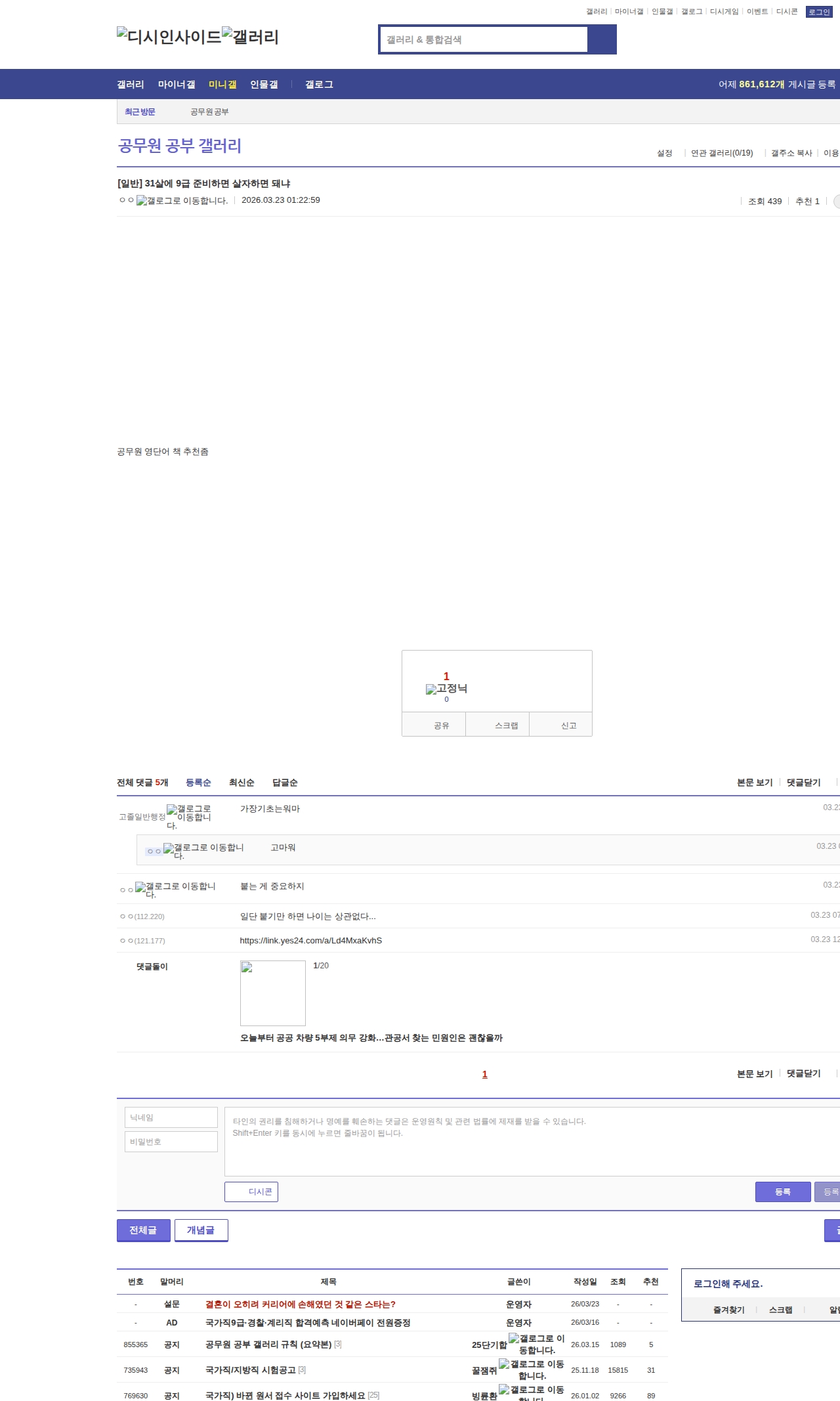Click the 닉네임 input field
Image resolution: width=840 pixels, height=1401 pixels.
coord(171,1117)
